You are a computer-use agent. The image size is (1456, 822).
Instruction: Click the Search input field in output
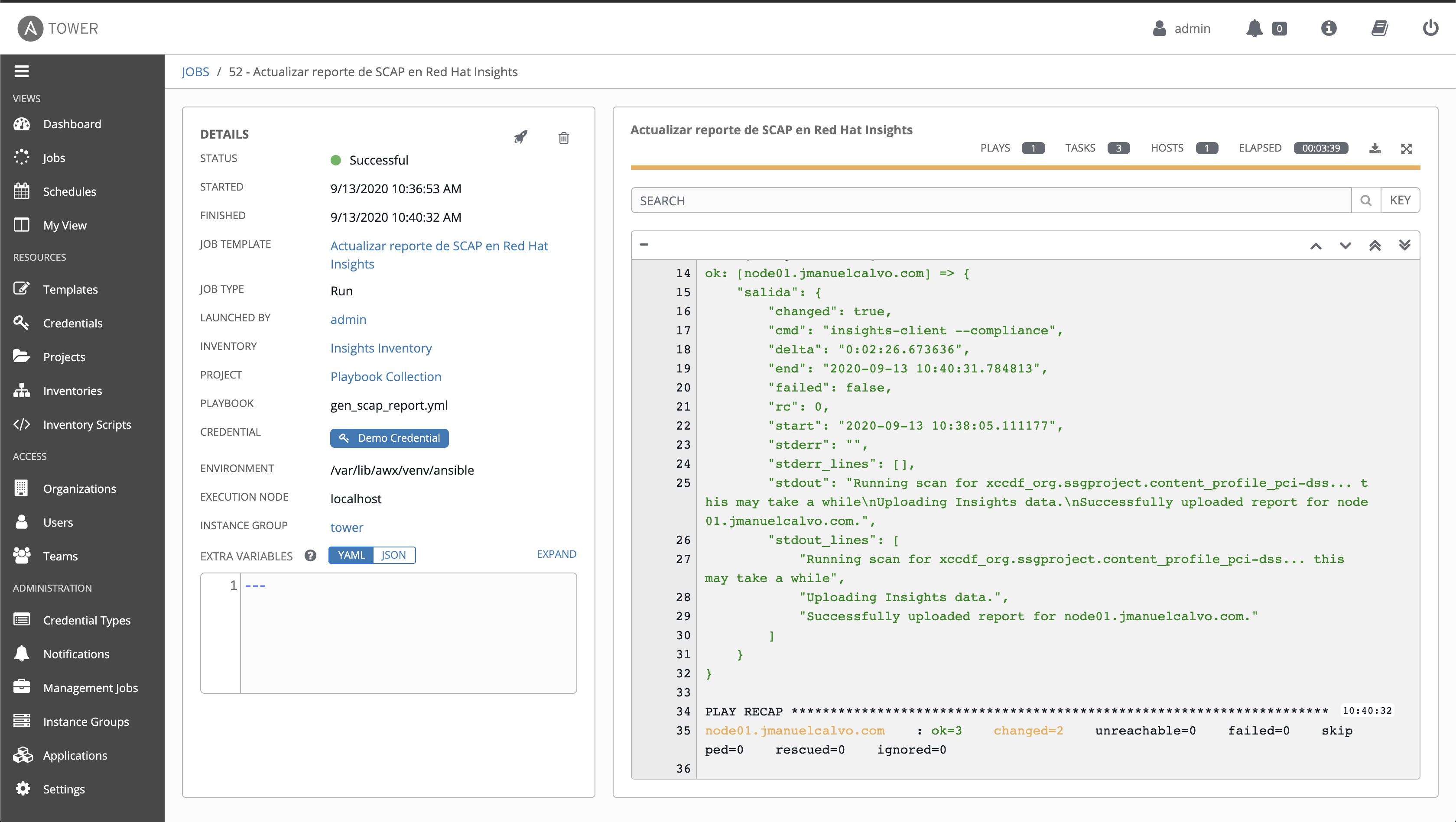click(990, 201)
